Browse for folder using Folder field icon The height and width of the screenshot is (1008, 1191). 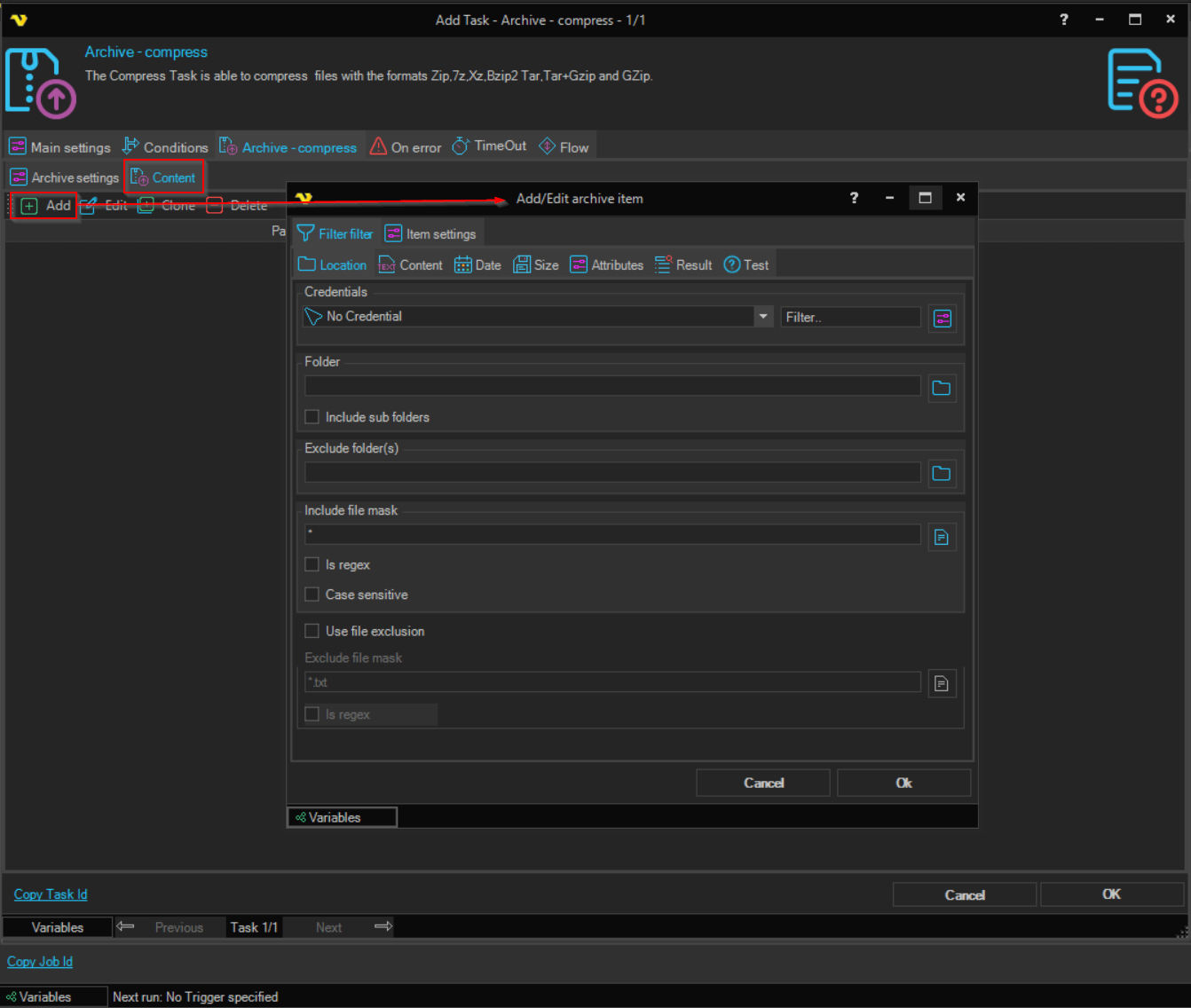pos(942,388)
